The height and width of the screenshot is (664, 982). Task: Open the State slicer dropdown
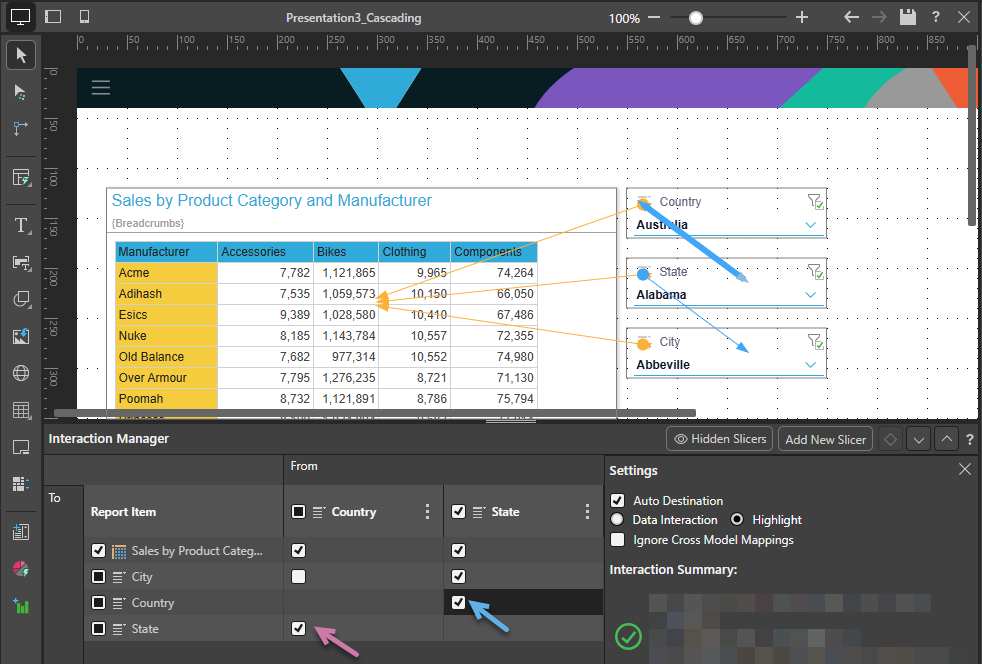[810, 295]
